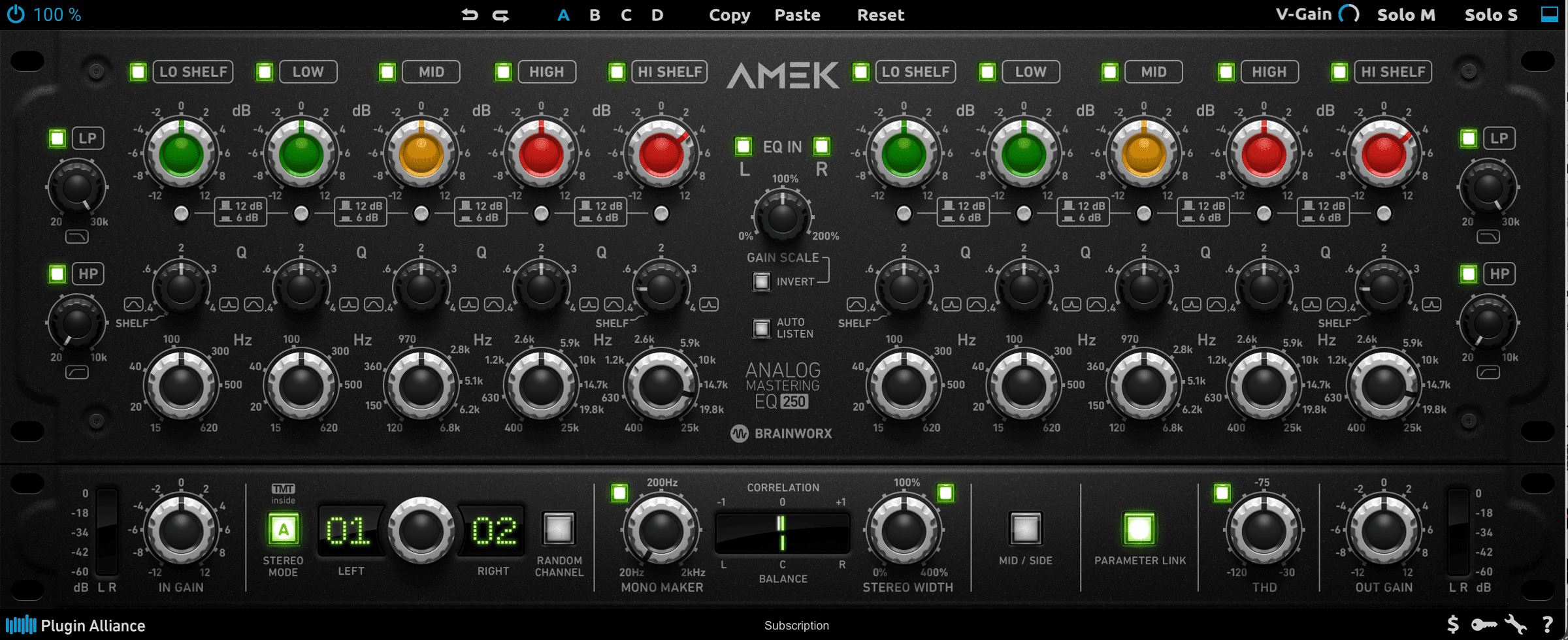
Task: Click the left HP filter slope icon
Action: click(x=77, y=372)
